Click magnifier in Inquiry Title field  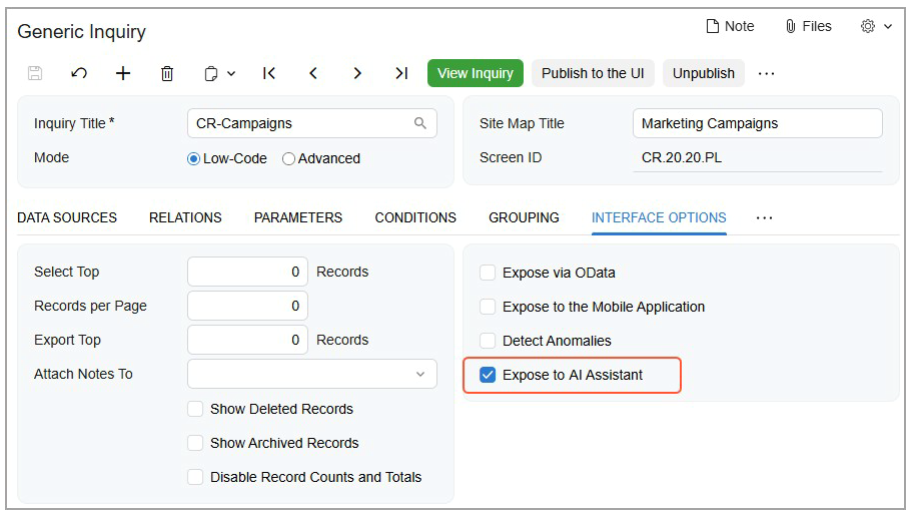420,124
